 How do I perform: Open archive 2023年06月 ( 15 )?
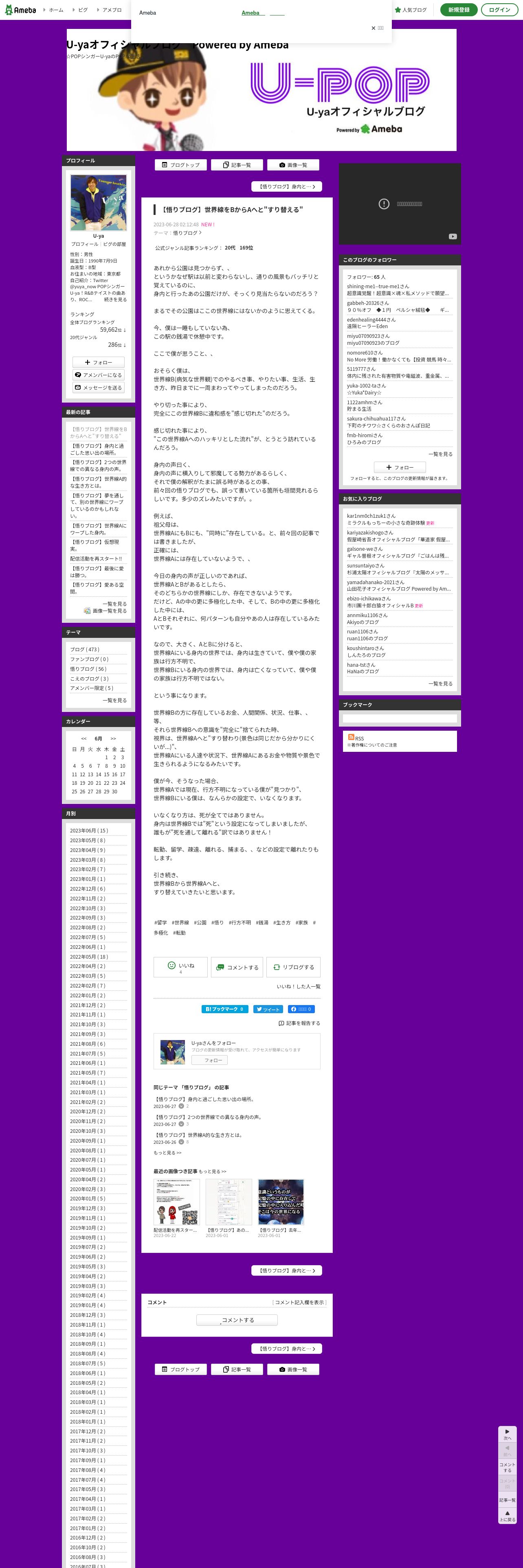pos(89,830)
